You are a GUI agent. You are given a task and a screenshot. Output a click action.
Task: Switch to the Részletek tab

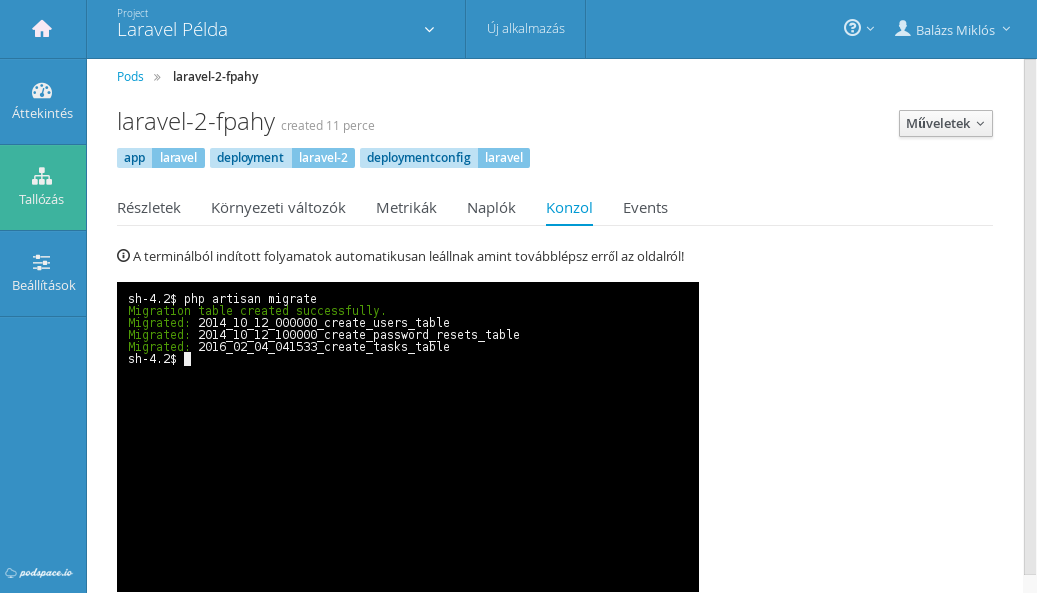point(149,208)
